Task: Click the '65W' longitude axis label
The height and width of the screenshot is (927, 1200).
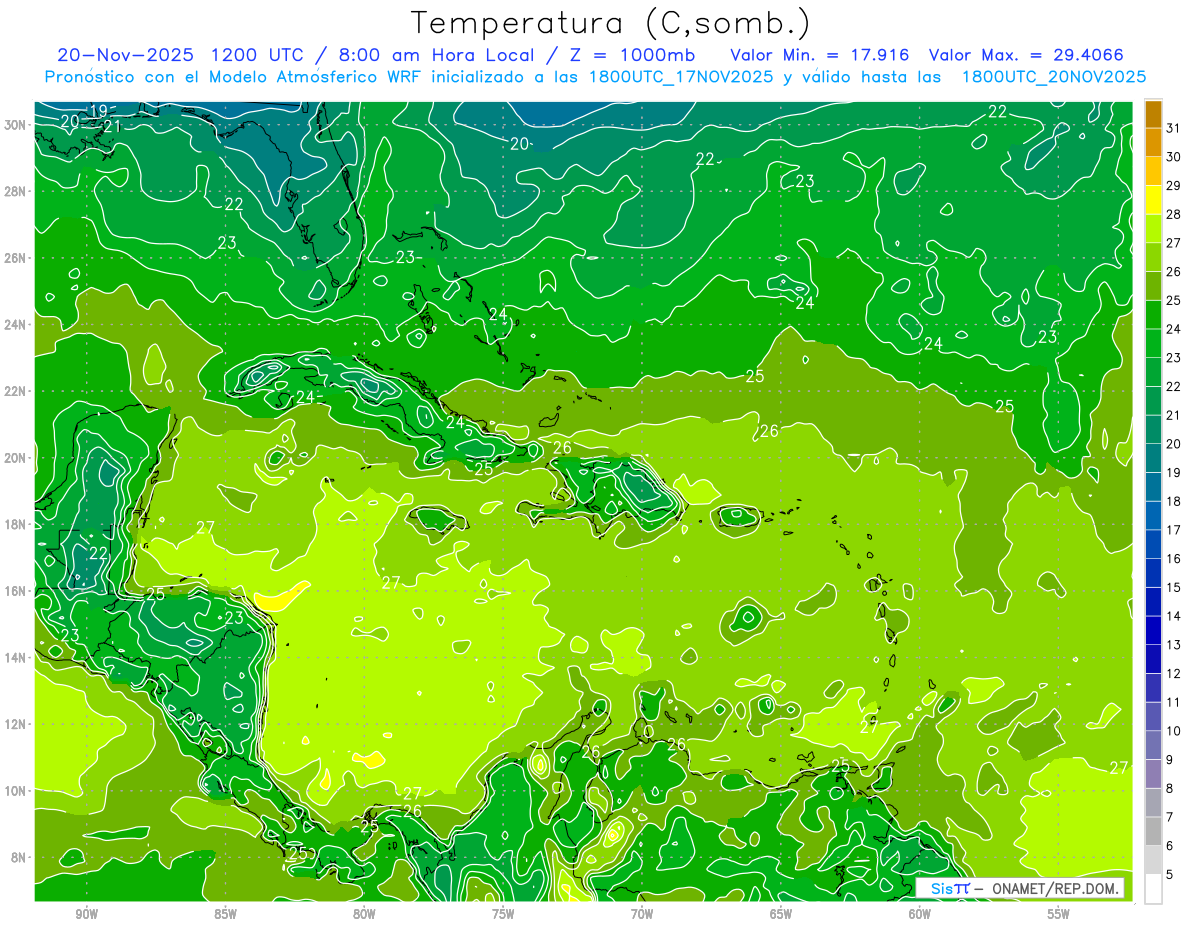Action: click(781, 914)
